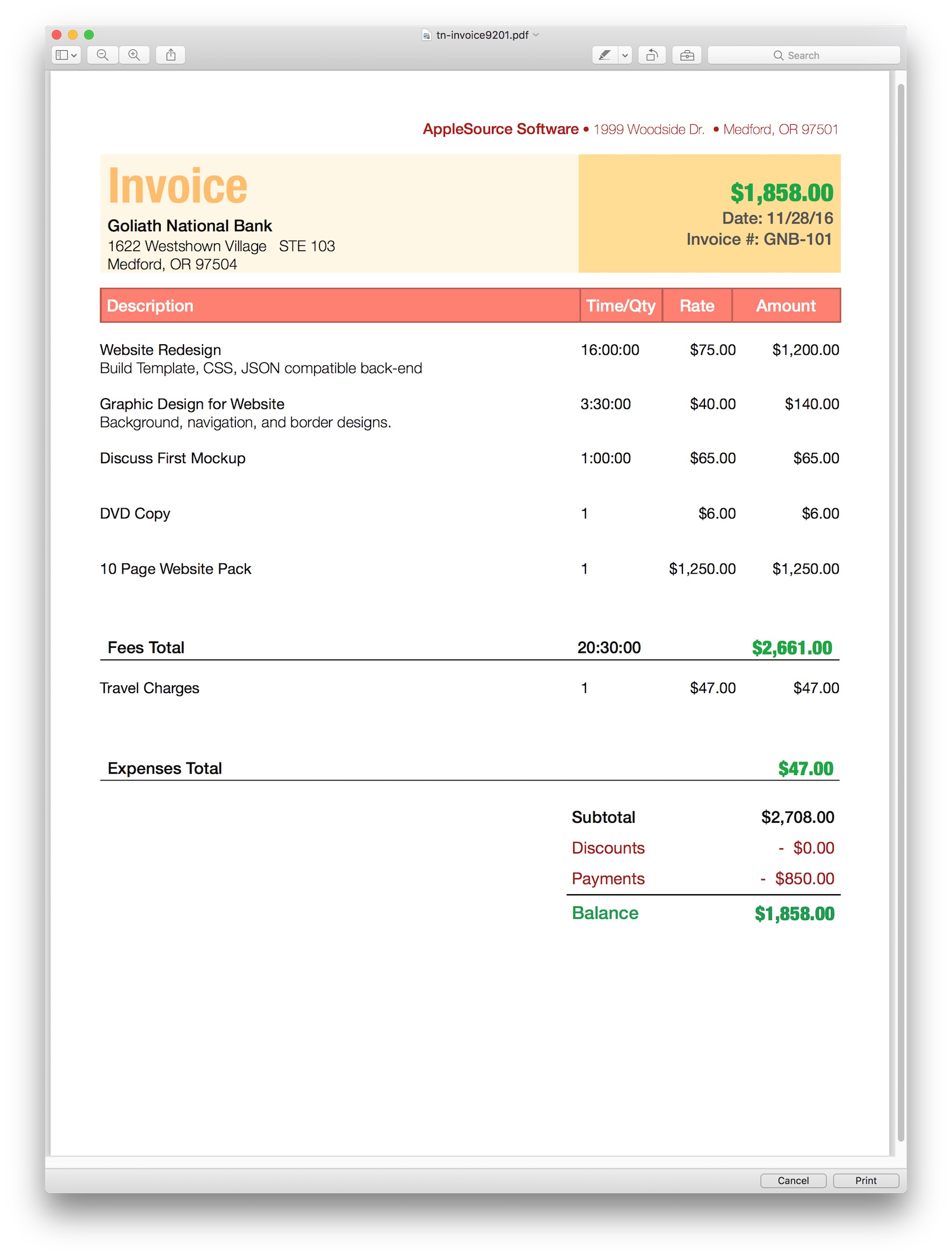The width and height of the screenshot is (952, 1258).
Task: Open the Share button in toolbar
Action: (171, 55)
